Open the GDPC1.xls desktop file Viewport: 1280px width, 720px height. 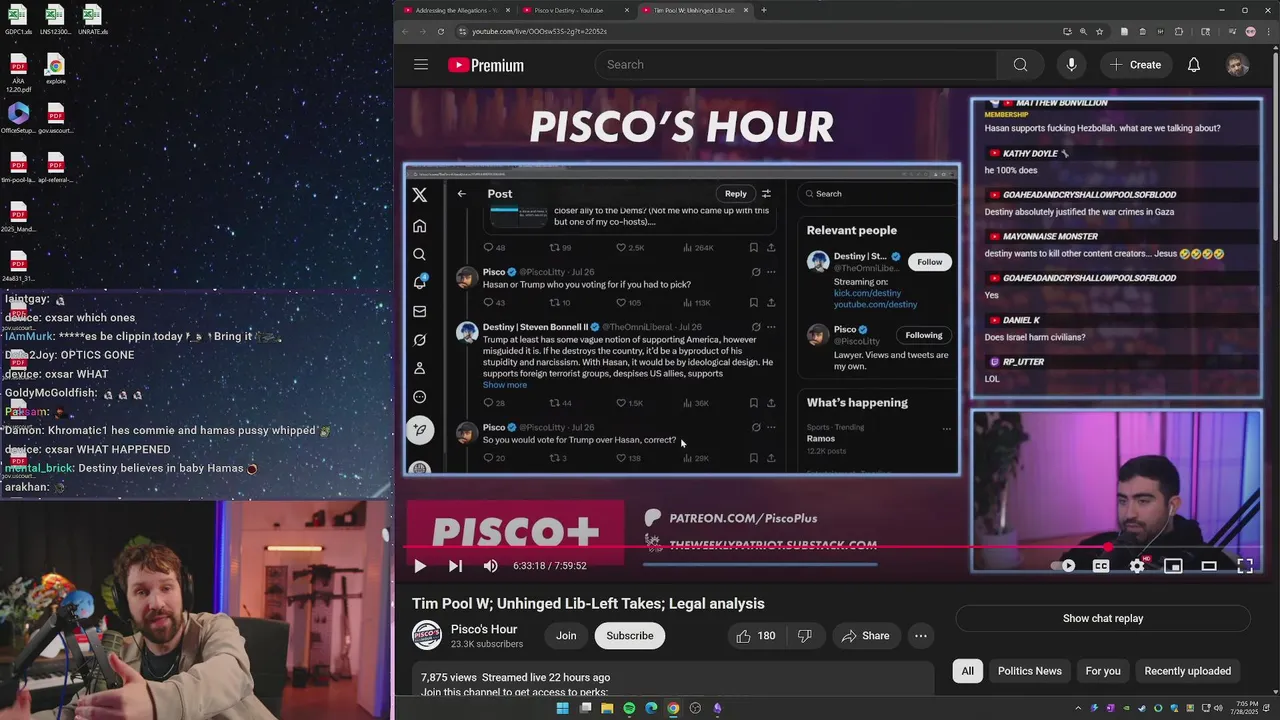click(x=18, y=20)
